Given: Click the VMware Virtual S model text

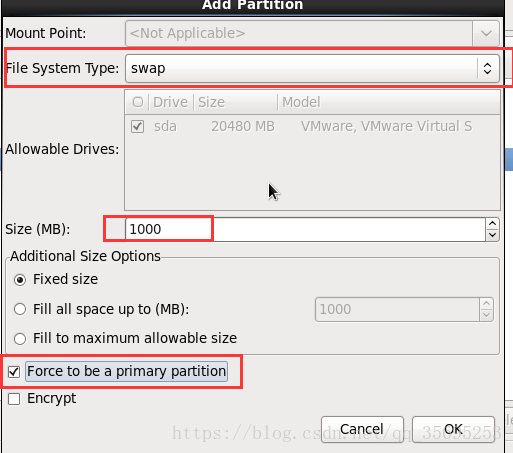Looking at the screenshot, I should (x=386, y=126).
